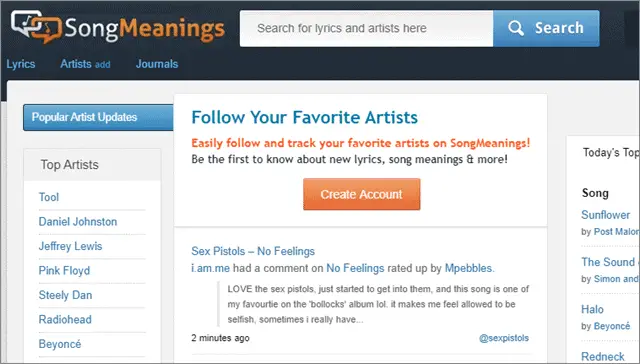
Task: Click the magnifying glass icon in Search button
Action: point(516,28)
